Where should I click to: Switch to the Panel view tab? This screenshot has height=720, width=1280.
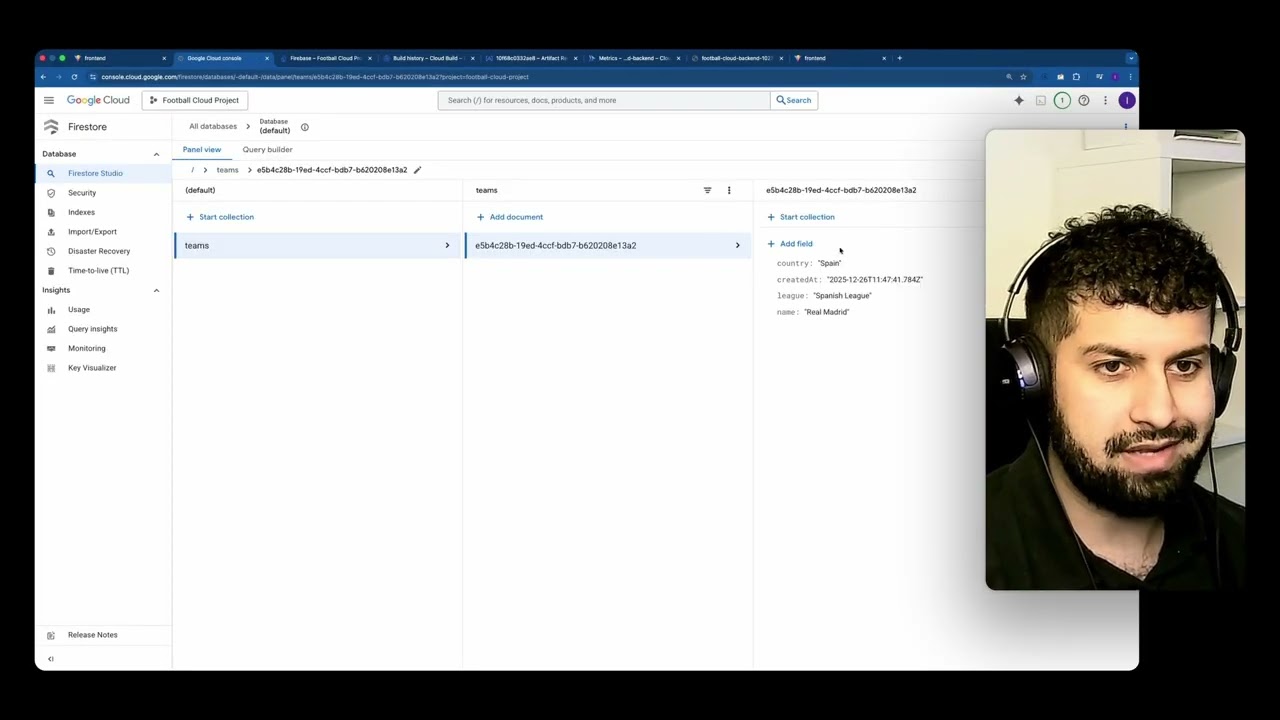point(202,149)
